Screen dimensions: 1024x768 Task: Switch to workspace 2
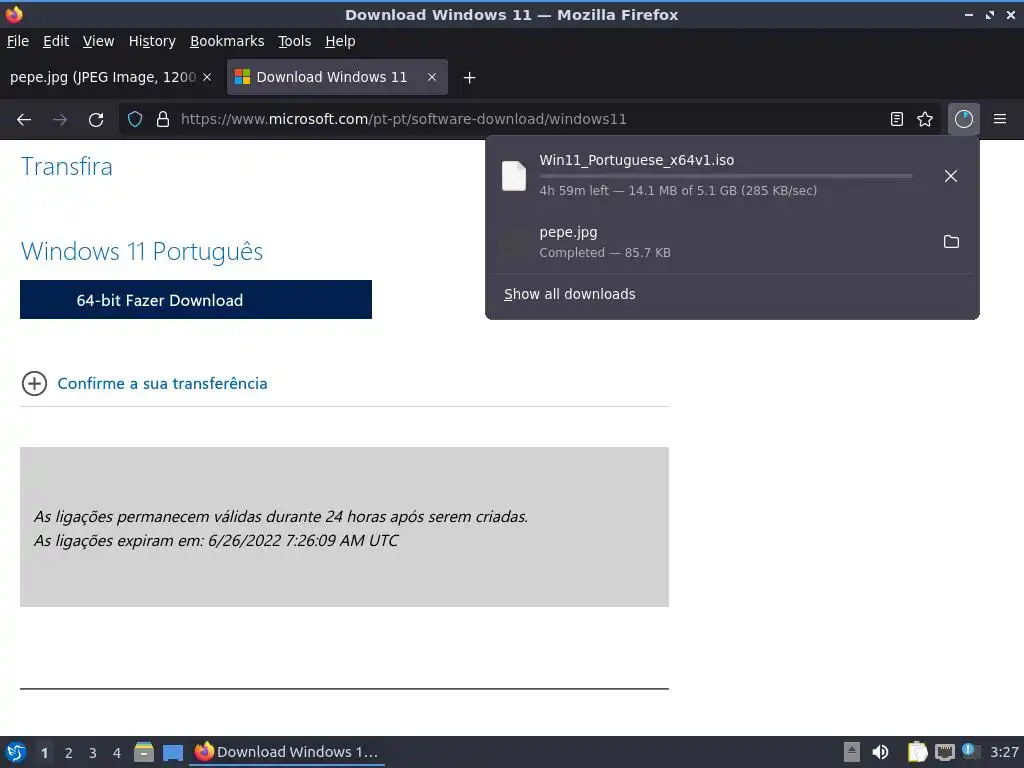point(69,753)
